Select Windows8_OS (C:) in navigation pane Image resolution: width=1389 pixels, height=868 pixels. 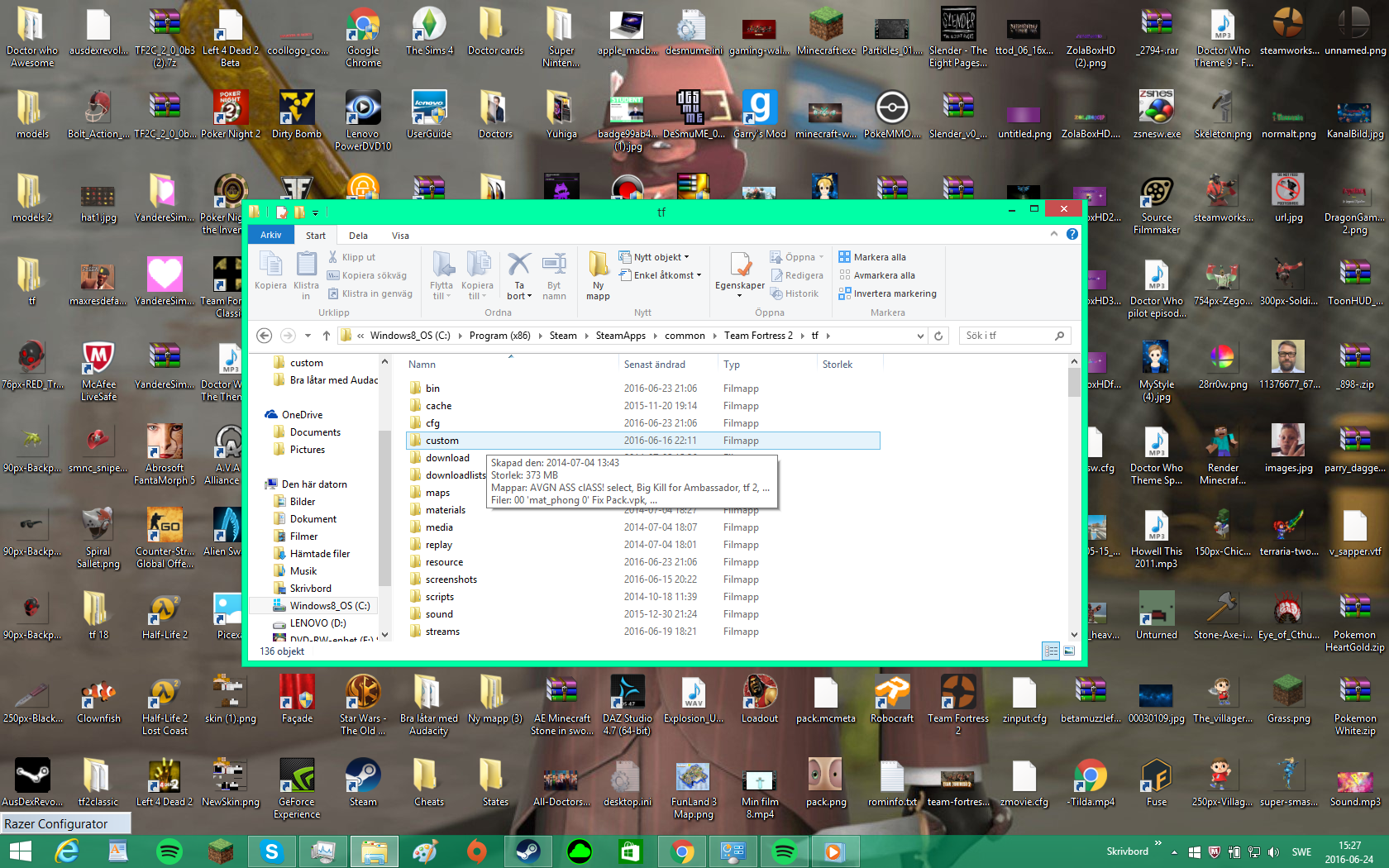330,606
